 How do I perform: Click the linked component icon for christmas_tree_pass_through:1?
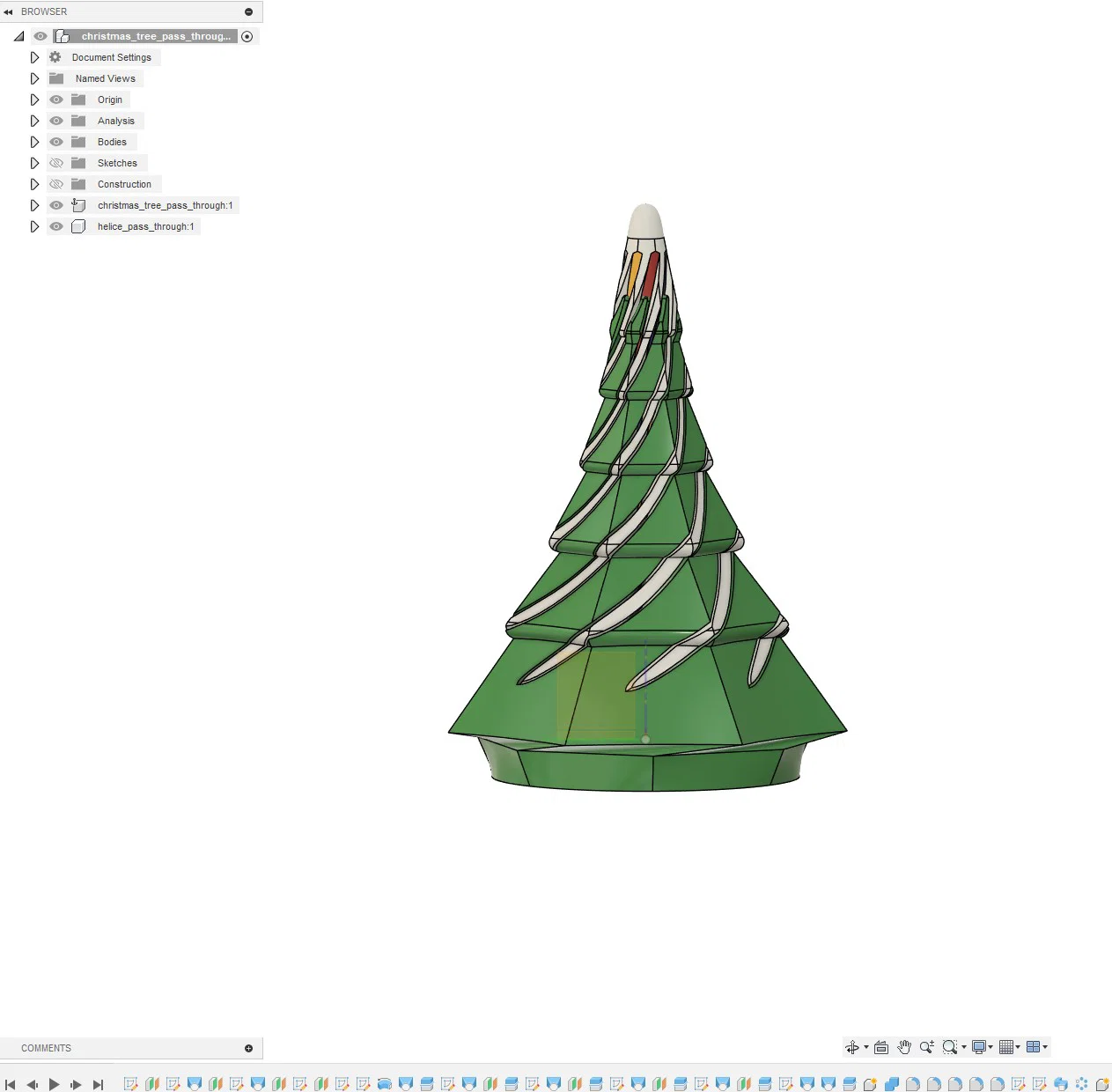tap(78, 205)
